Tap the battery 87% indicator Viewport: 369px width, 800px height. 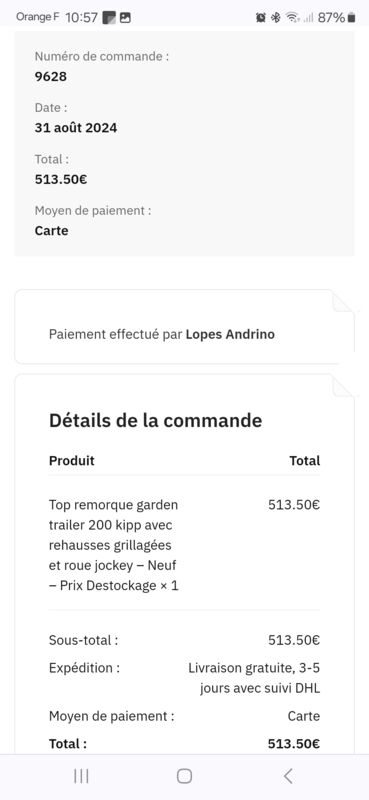[x=336, y=18]
